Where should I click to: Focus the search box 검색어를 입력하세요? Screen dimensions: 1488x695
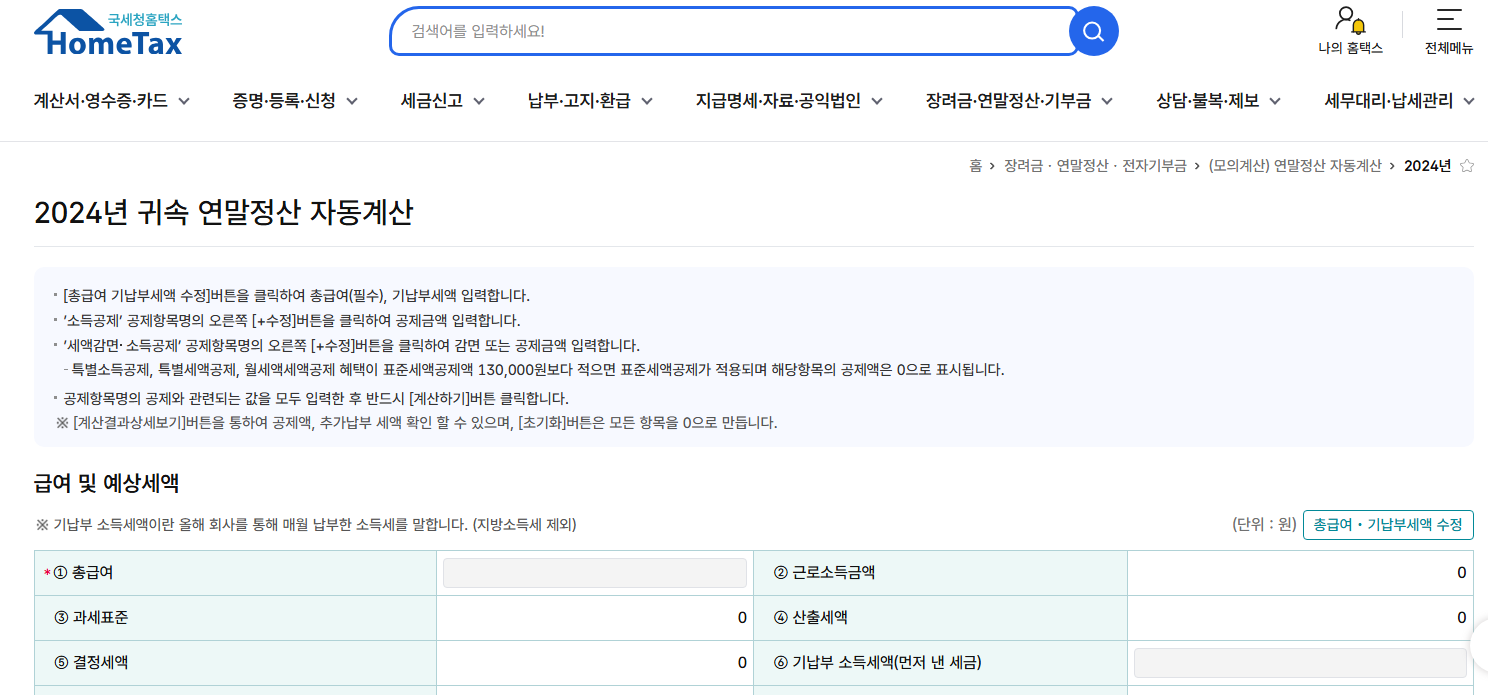[735, 31]
